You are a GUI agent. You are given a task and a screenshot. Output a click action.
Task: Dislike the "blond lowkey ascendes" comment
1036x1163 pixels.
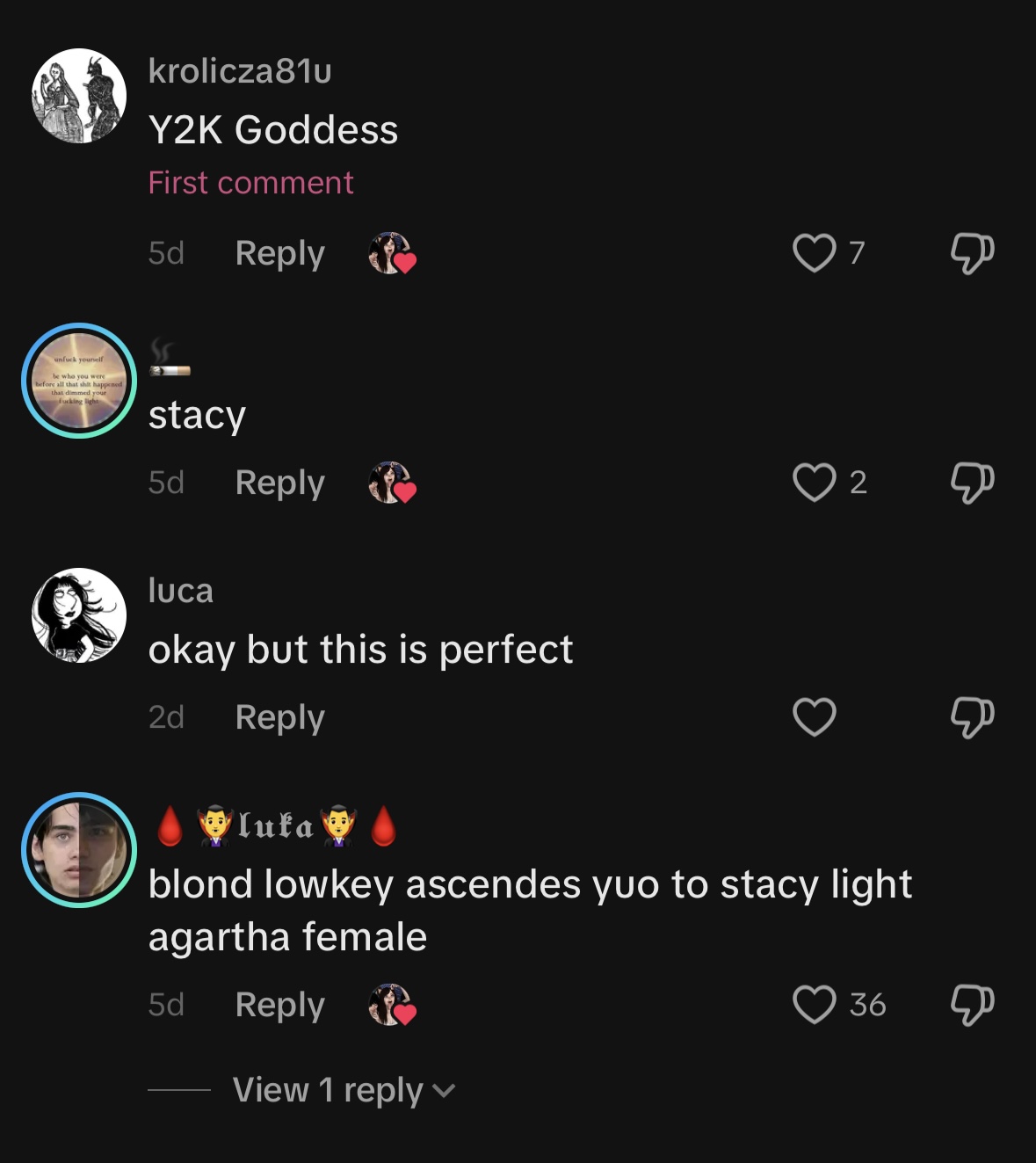[x=972, y=1005]
